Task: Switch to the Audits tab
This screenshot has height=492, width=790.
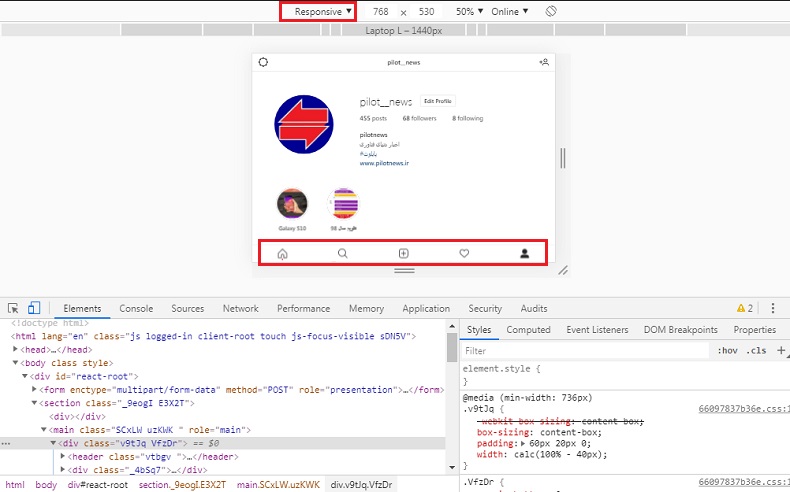Action: click(x=534, y=308)
